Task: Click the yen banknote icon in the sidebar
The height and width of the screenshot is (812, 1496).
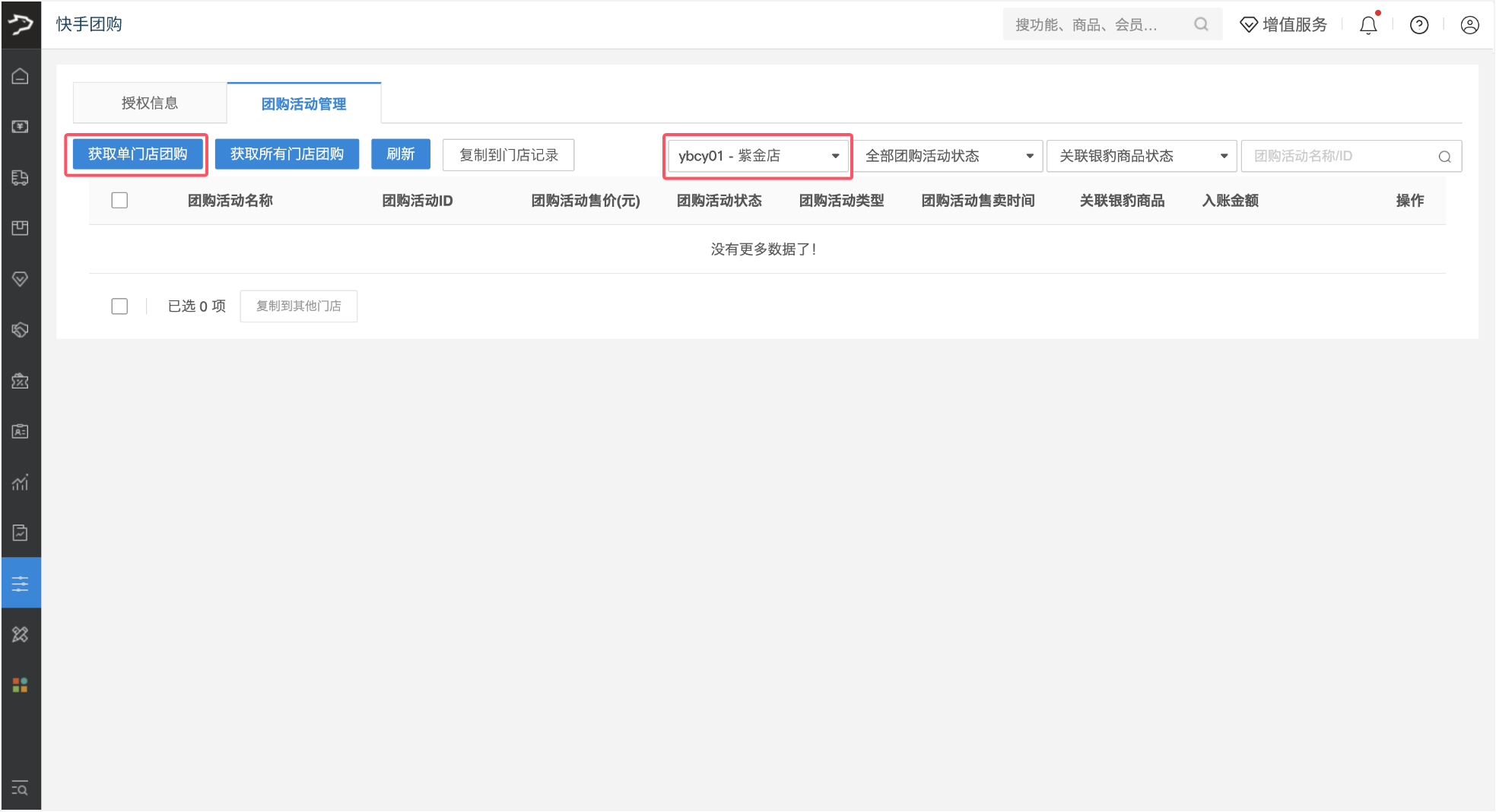Action: 21,126
